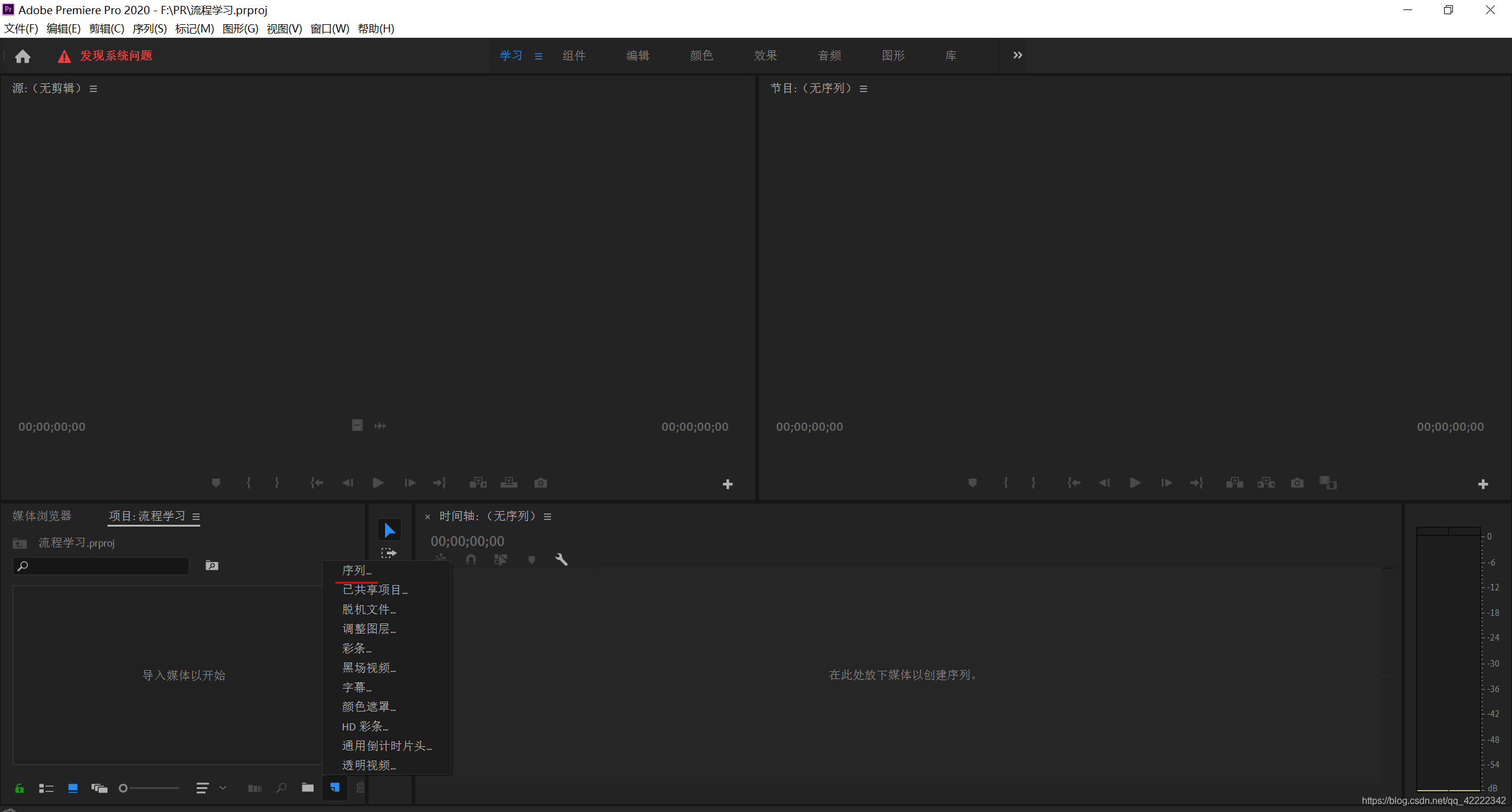
Task: Open Sort Icons dropdown in project panel
Action: (x=211, y=788)
